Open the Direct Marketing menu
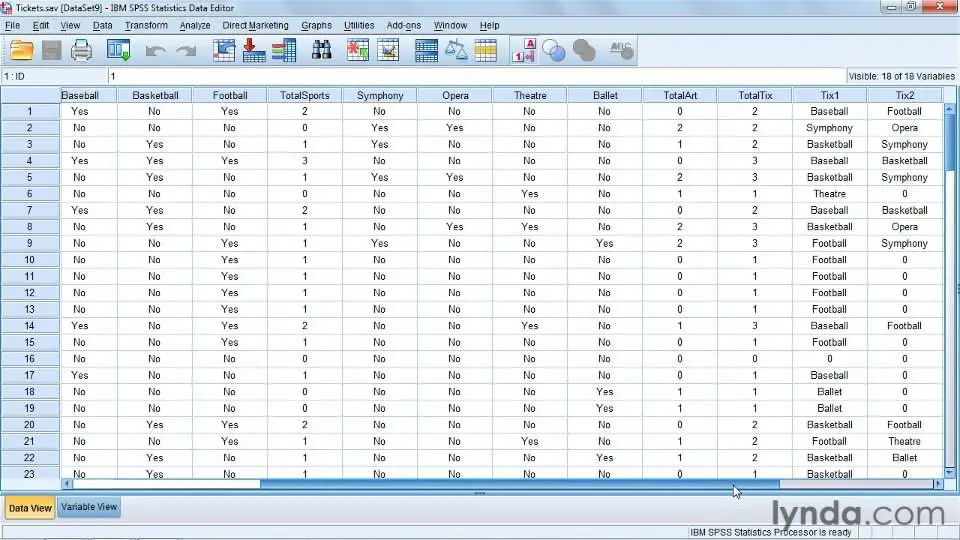The width and height of the screenshot is (960, 540). 255,25
